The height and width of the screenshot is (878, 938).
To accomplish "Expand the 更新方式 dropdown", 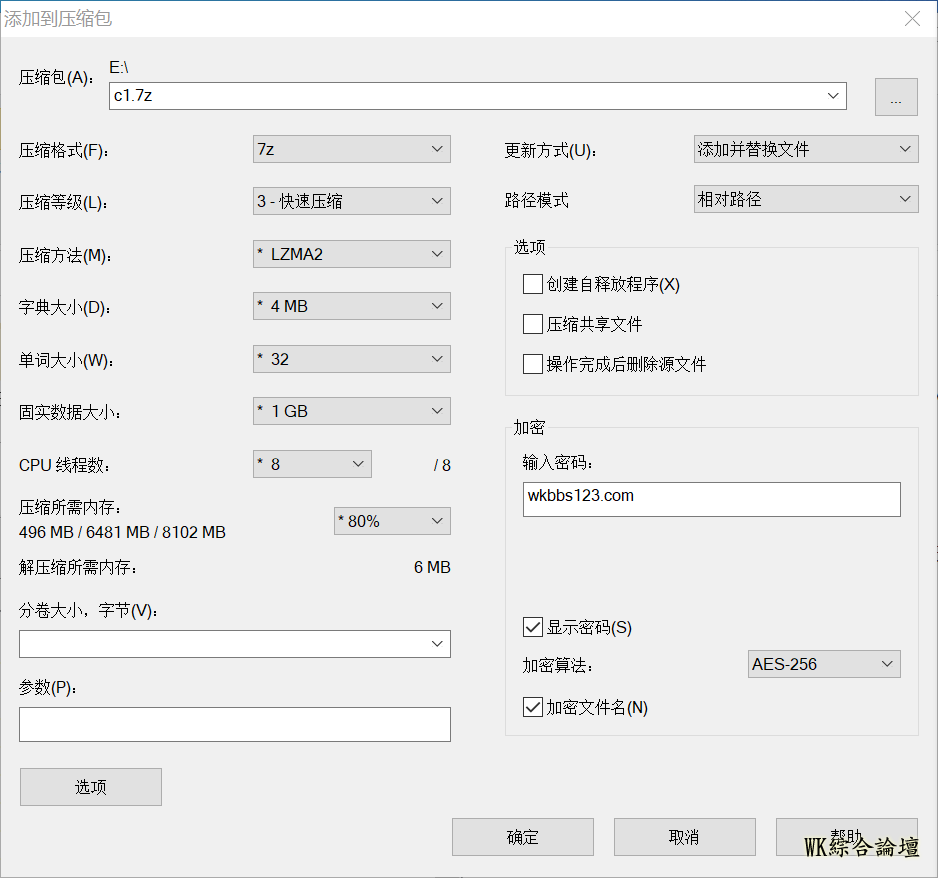I will [805, 149].
